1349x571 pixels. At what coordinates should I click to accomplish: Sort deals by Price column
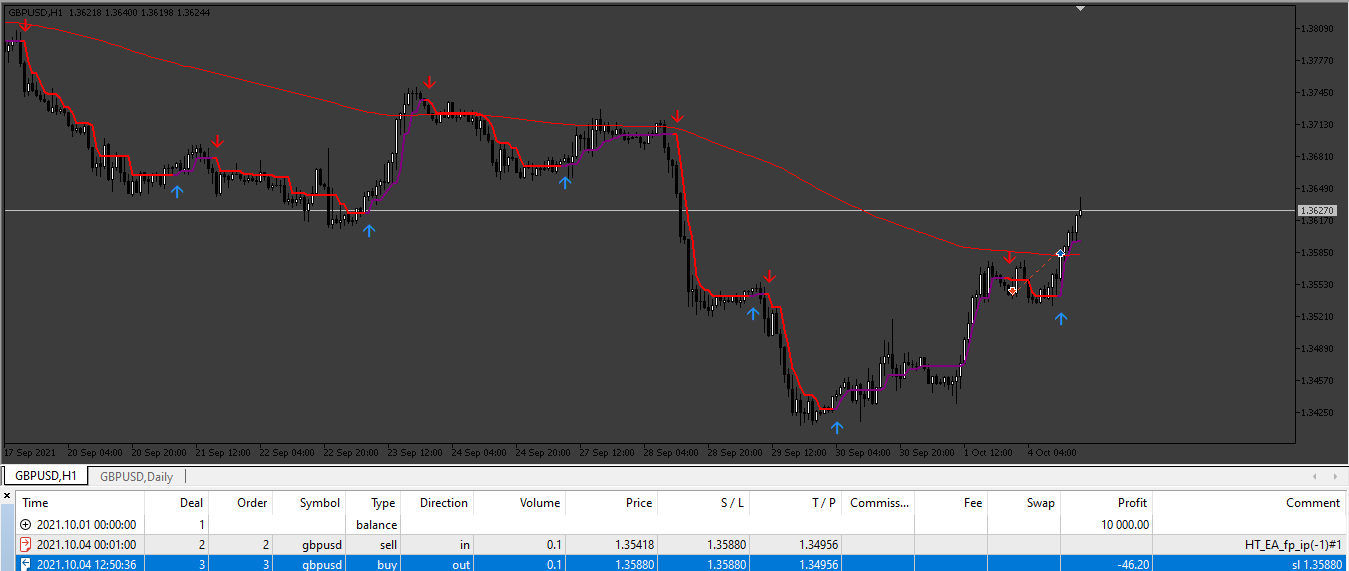(x=611, y=503)
